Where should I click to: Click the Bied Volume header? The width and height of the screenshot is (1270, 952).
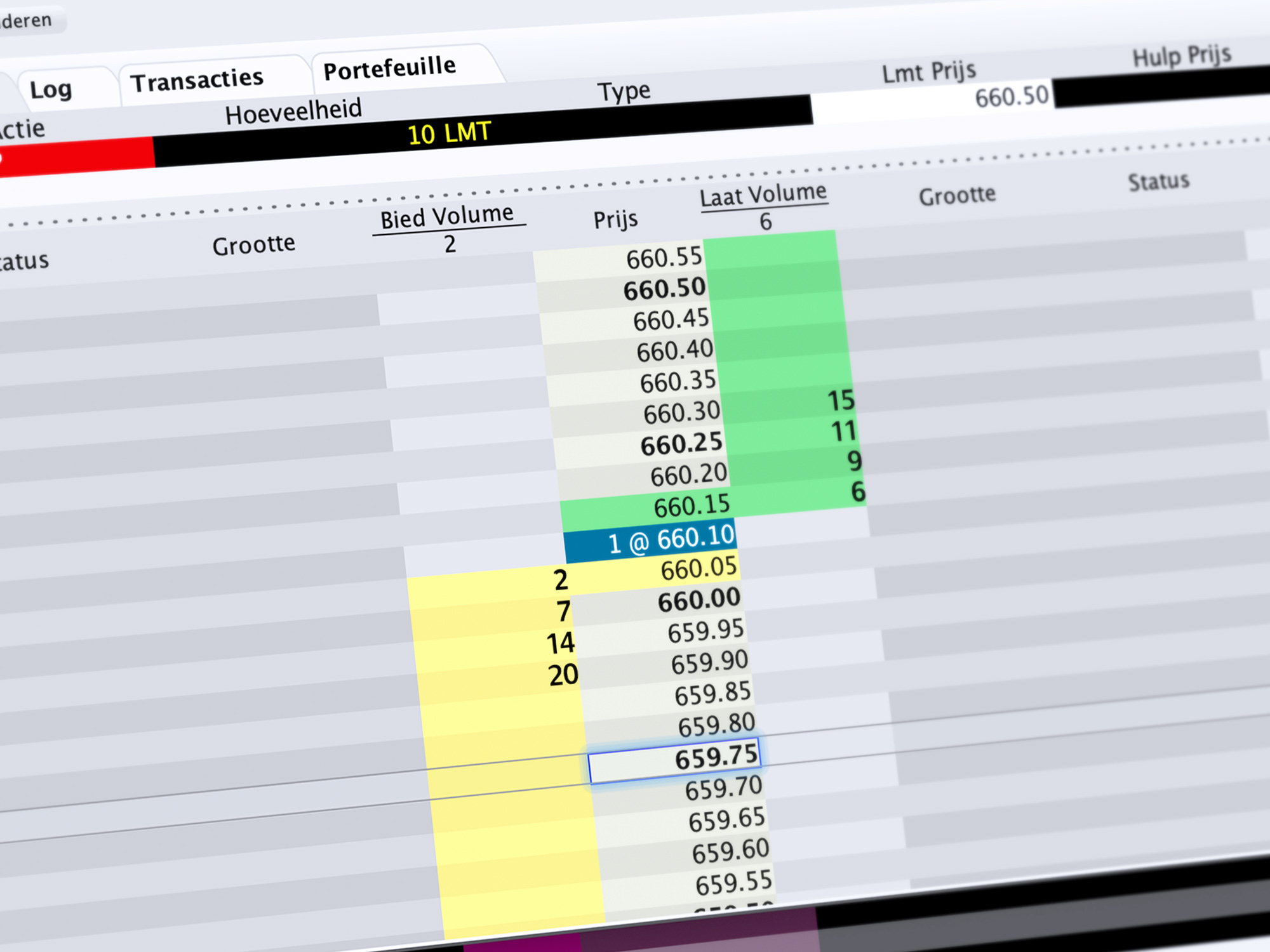click(x=447, y=217)
